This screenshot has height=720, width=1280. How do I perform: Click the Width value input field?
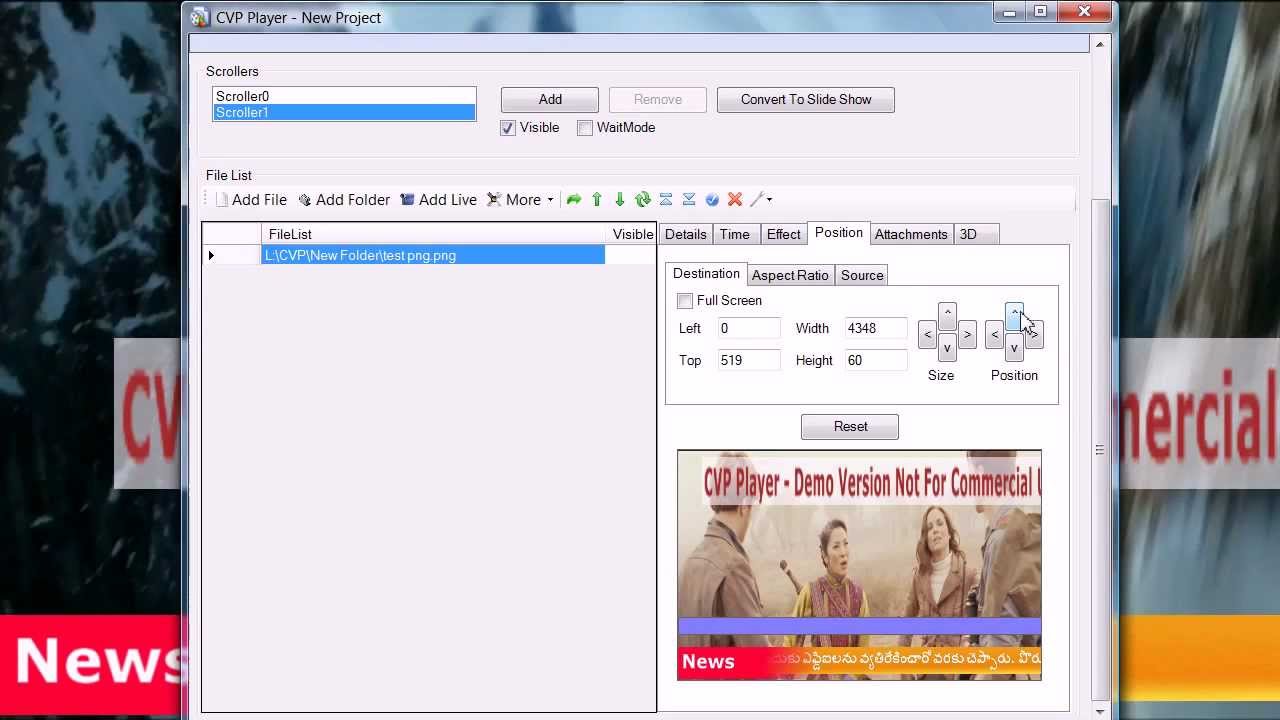(876, 329)
